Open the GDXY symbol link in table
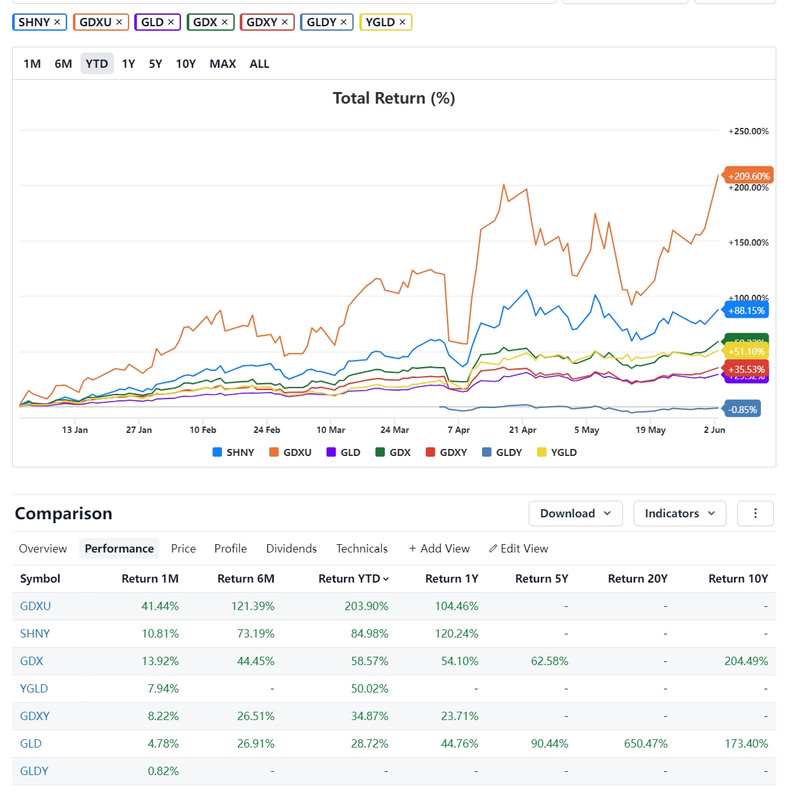Viewport: 791px width, 800px height. [35, 716]
